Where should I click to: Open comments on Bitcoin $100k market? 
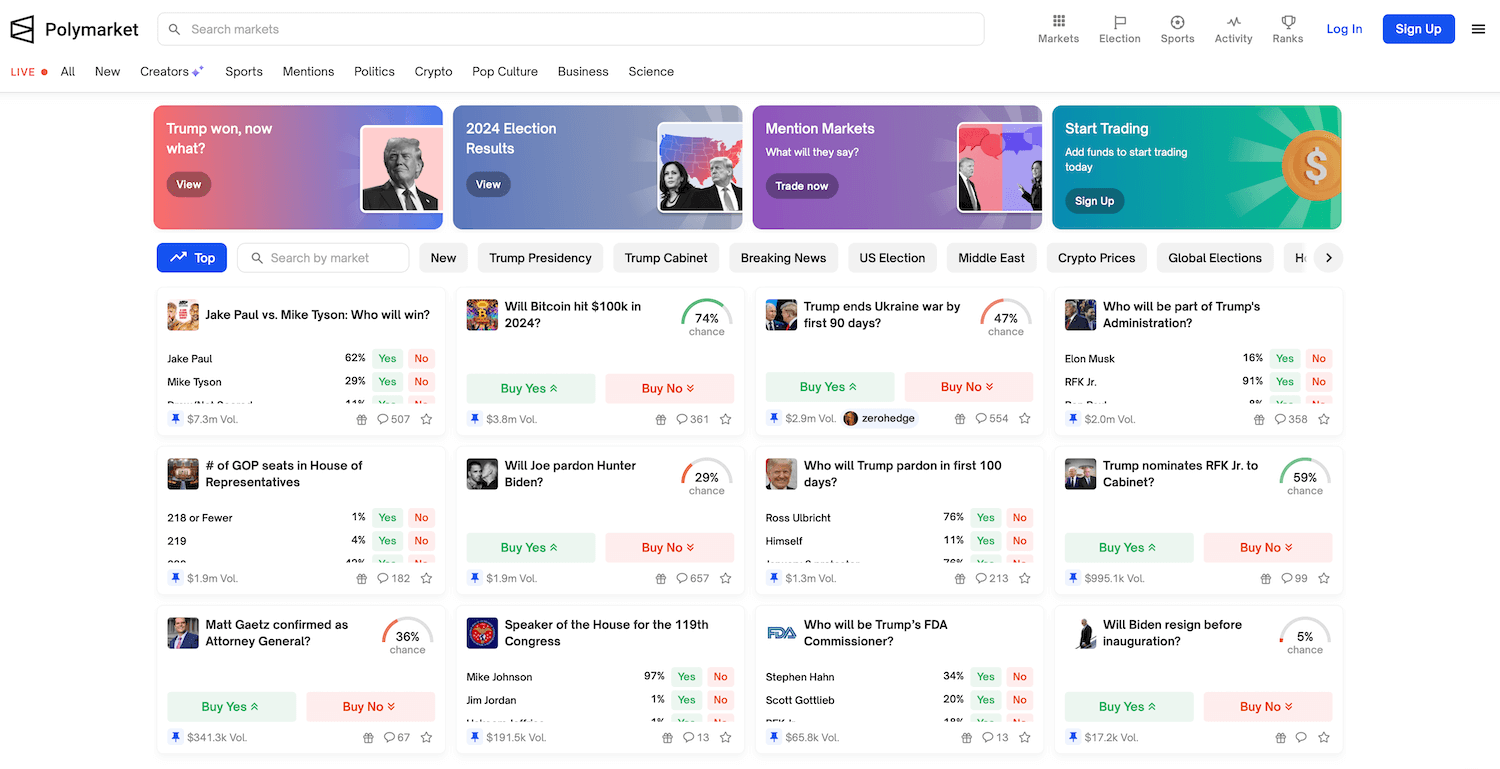click(x=692, y=419)
